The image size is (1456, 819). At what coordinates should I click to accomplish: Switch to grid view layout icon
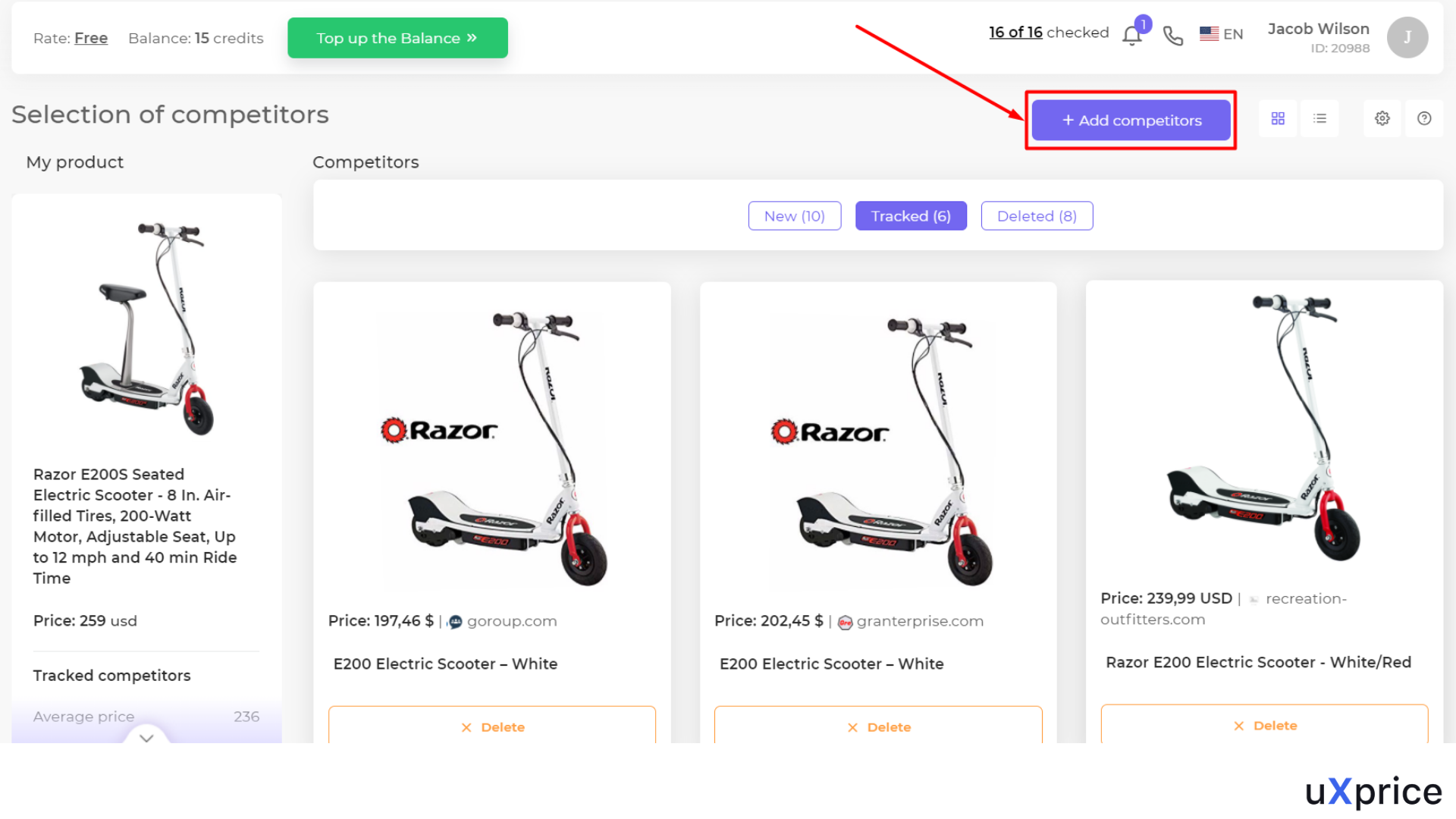tap(1278, 118)
